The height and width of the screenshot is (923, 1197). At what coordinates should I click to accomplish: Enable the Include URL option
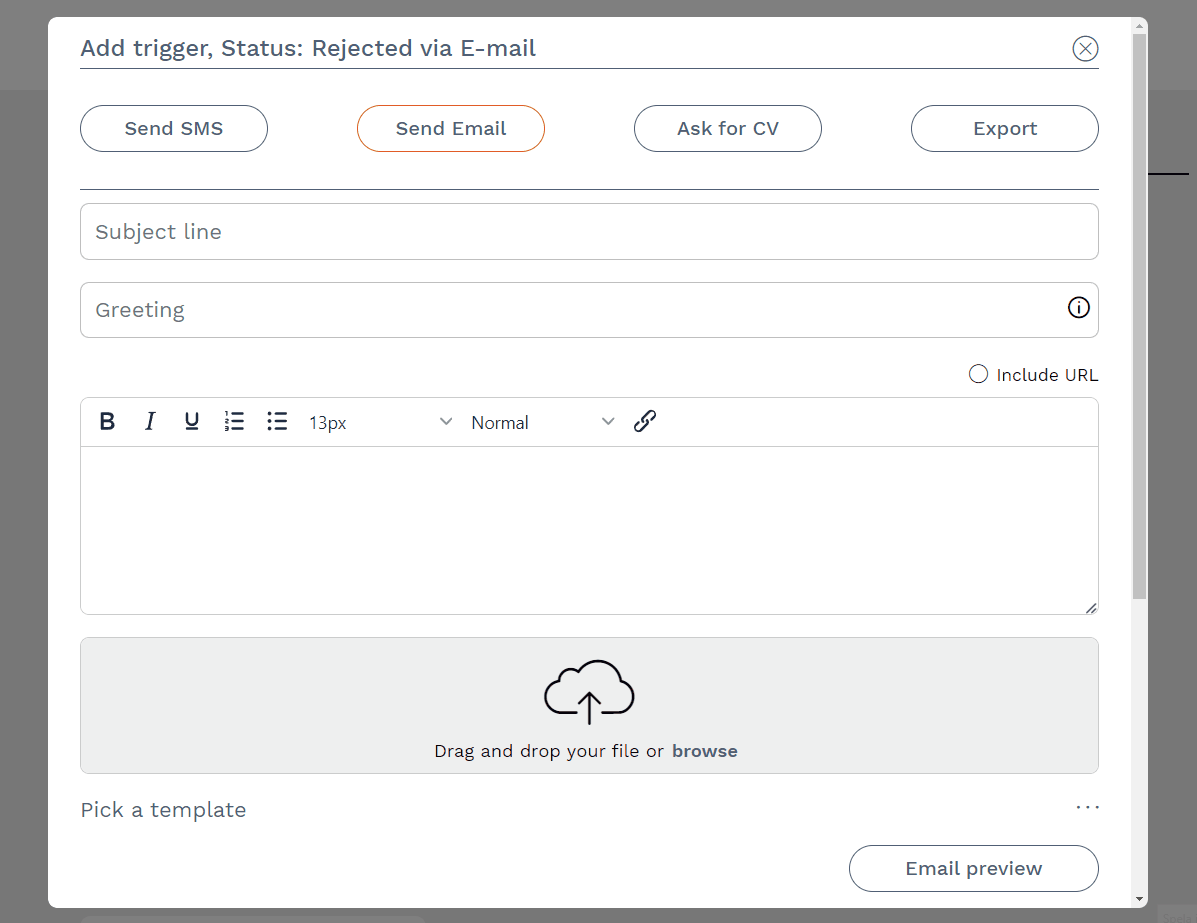point(979,374)
